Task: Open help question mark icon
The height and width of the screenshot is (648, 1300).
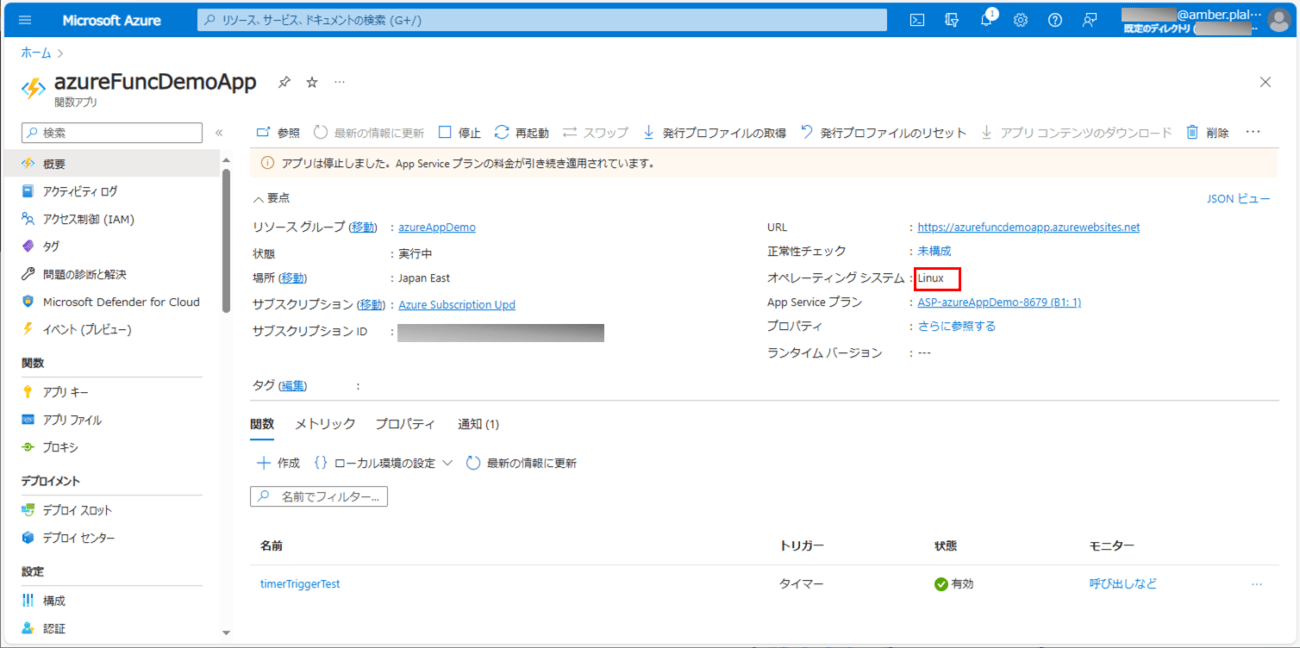Action: coord(1055,20)
